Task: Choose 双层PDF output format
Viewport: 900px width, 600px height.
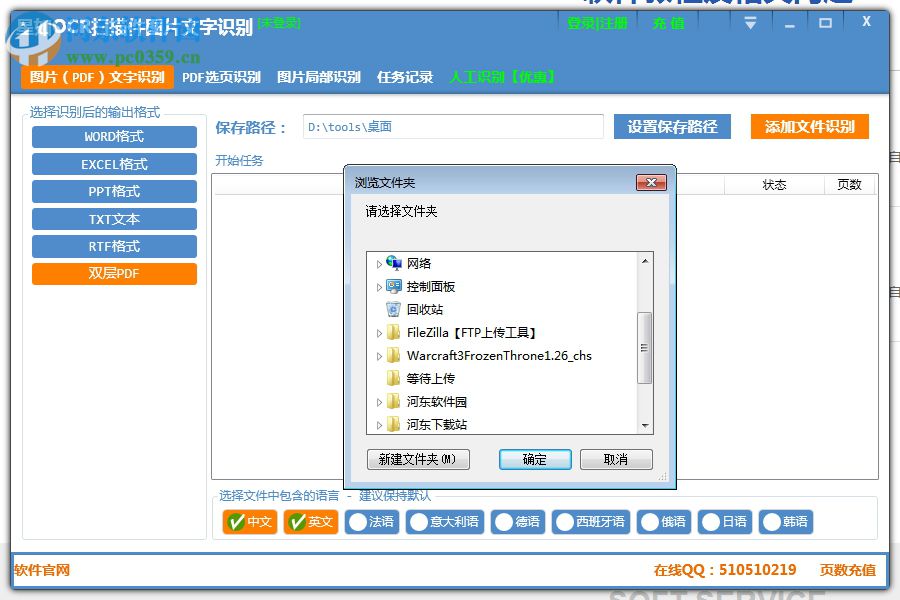Action: [114, 274]
